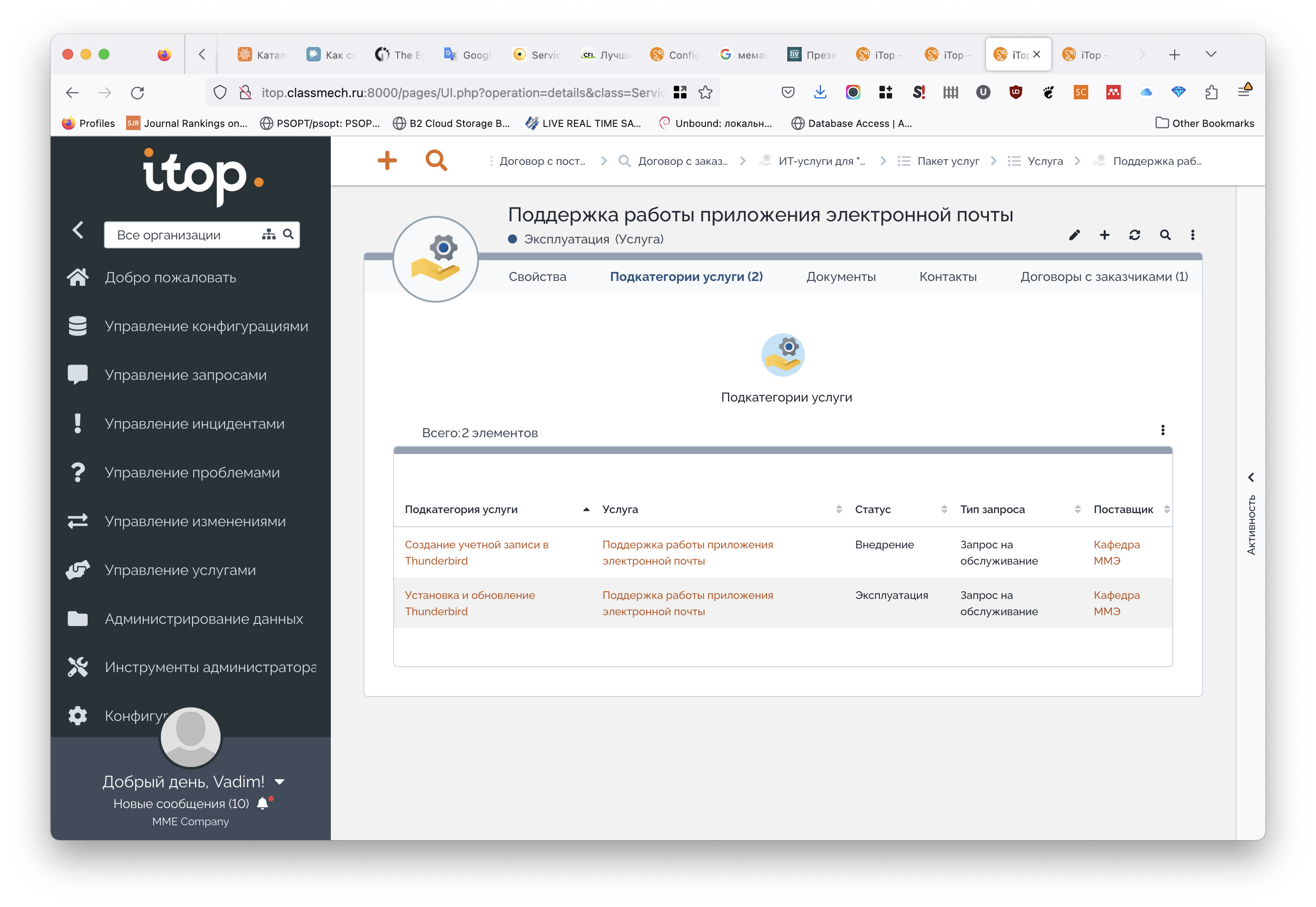Image resolution: width=1316 pixels, height=907 pixels.
Task: Open the Добро пожаловать home menu
Action: pyautogui.click(x=170, y=277)
